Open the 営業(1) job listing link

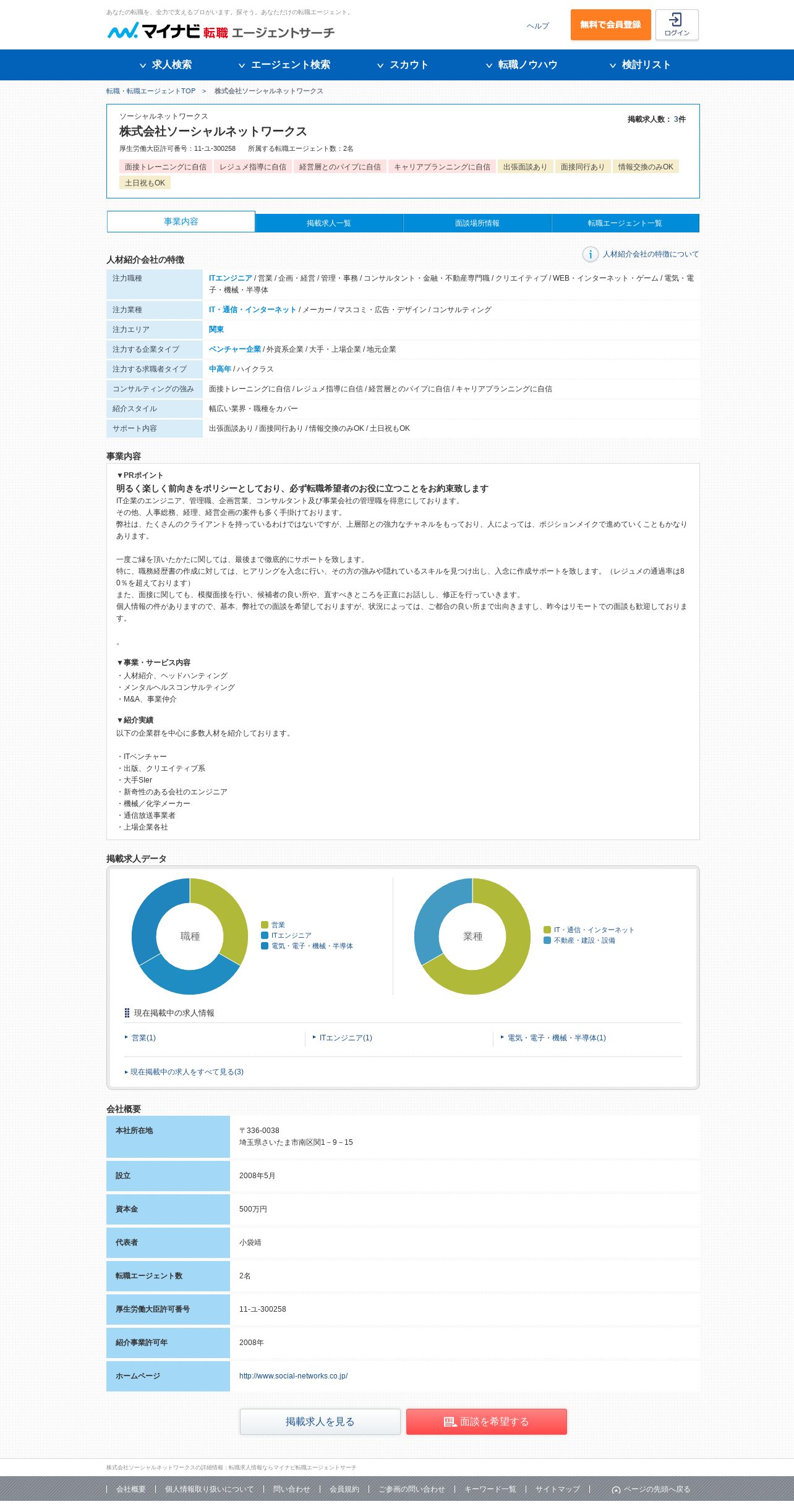(x=143, y=1038)
